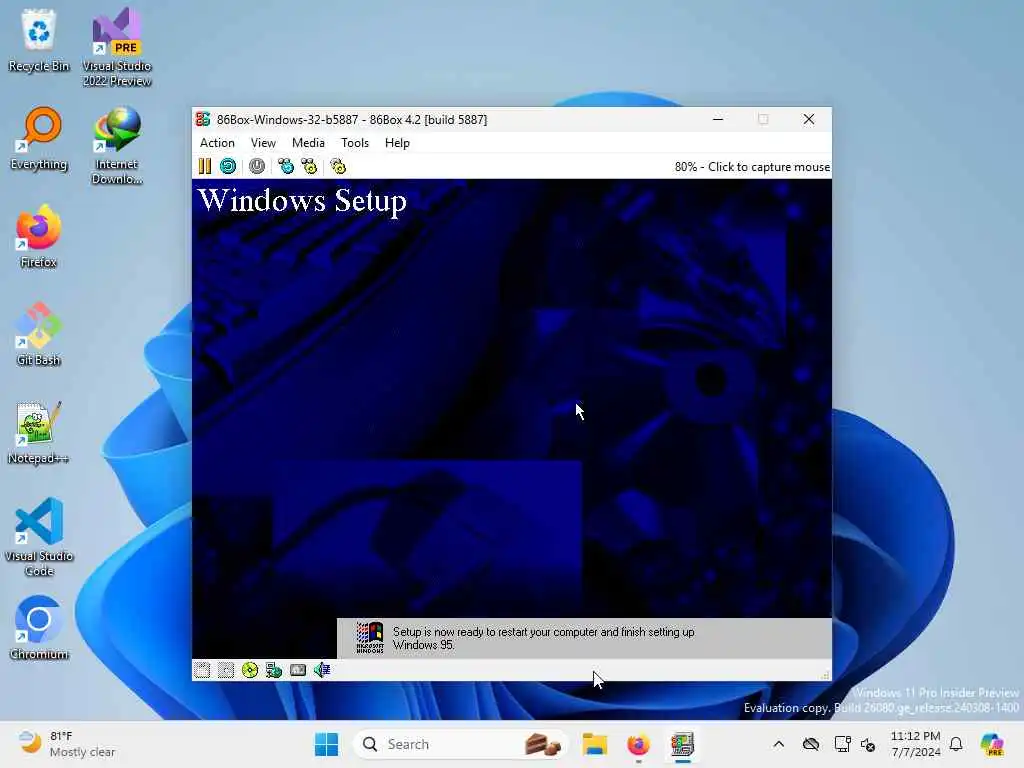Click the grey hard disk status icon
The width and height of the screenshot is (1024, 768).
pyautogui.click(x=298, y=670)
